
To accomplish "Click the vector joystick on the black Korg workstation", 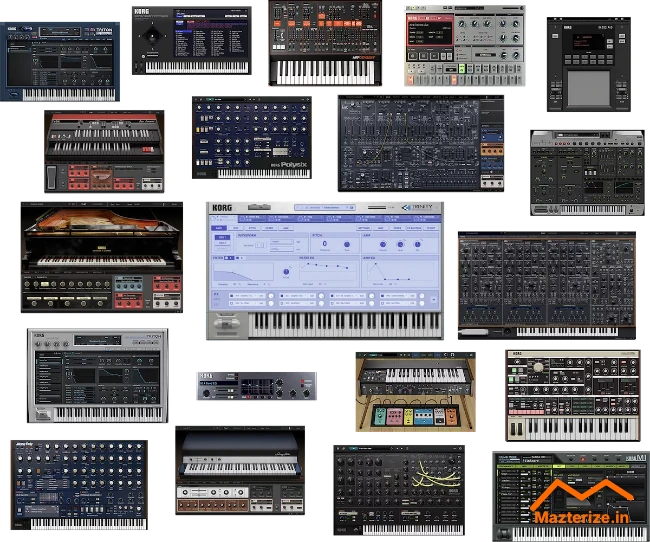I will pos(153,36).
